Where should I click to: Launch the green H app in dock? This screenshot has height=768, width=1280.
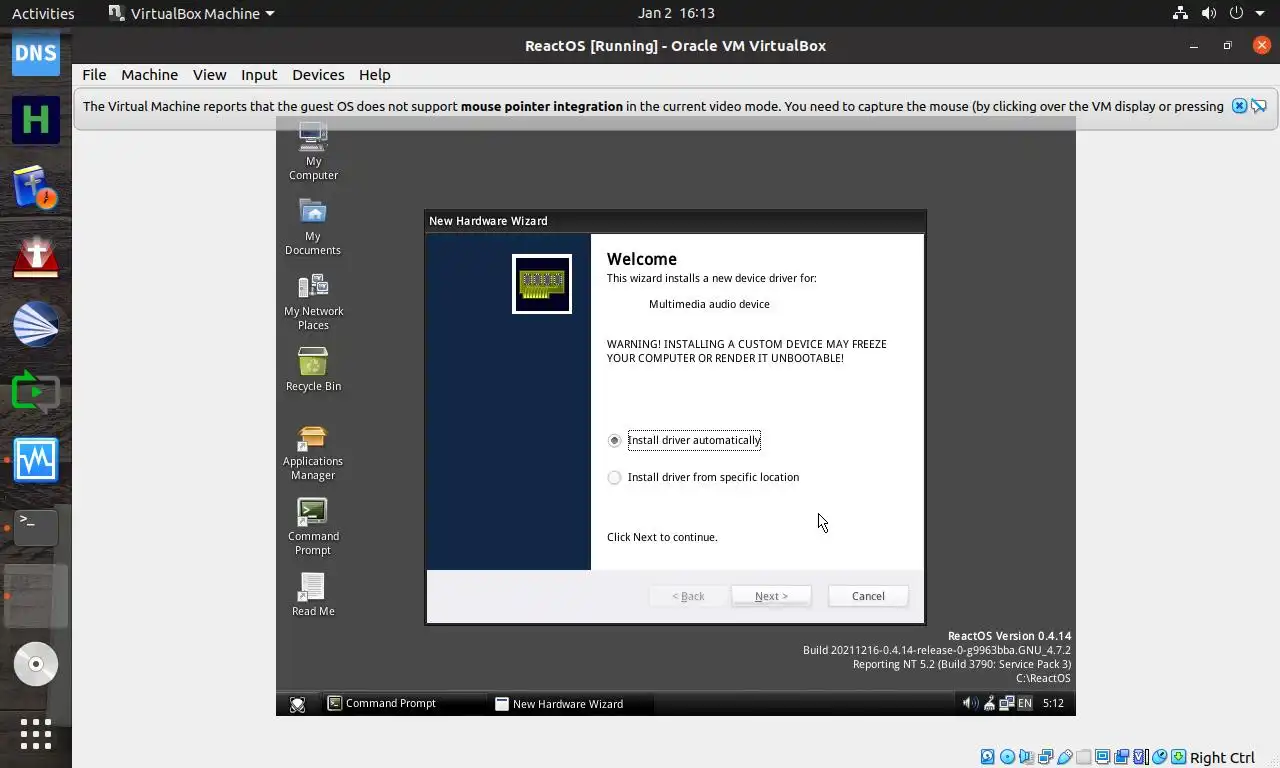(35, 119)
